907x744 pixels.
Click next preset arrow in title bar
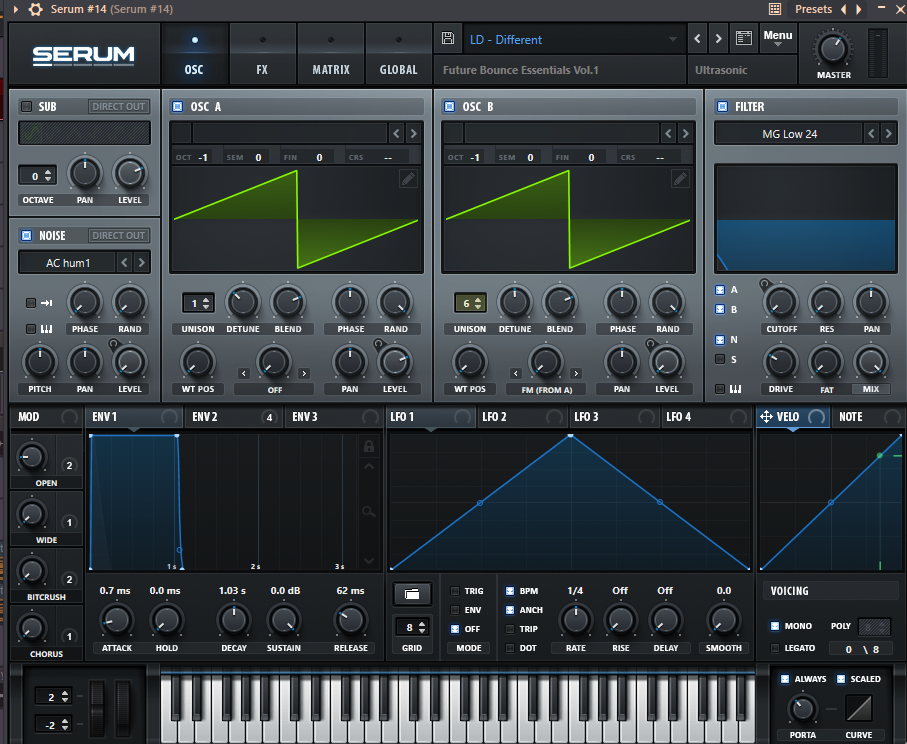click(859, 9)
